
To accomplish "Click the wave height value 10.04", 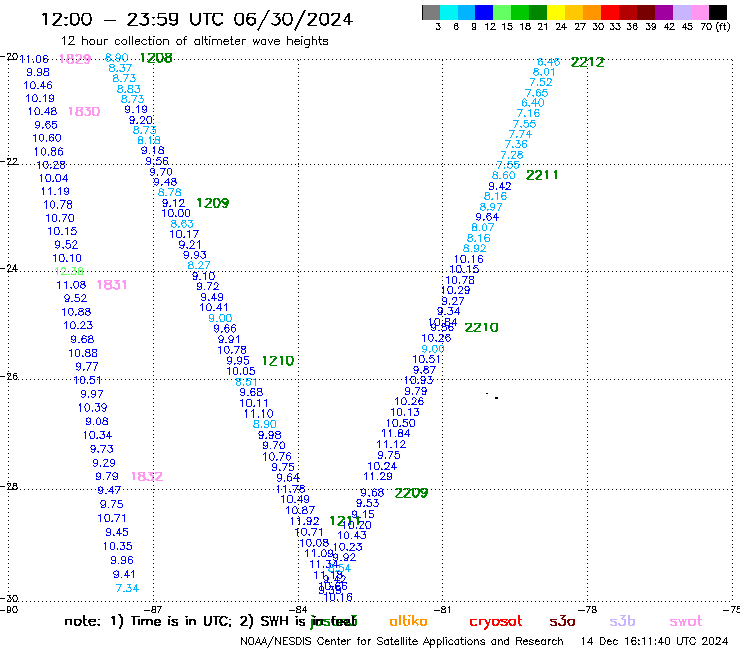I will (53, 178).
